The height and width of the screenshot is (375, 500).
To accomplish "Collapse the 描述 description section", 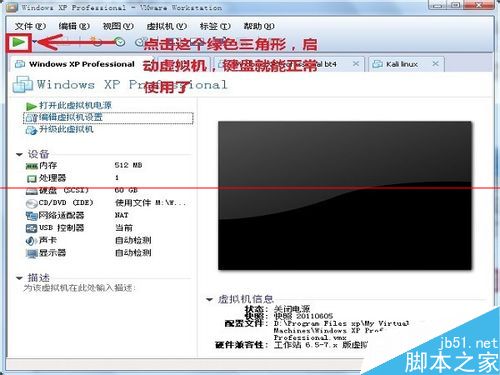I will pyautogui.click(x=19, y=278).
